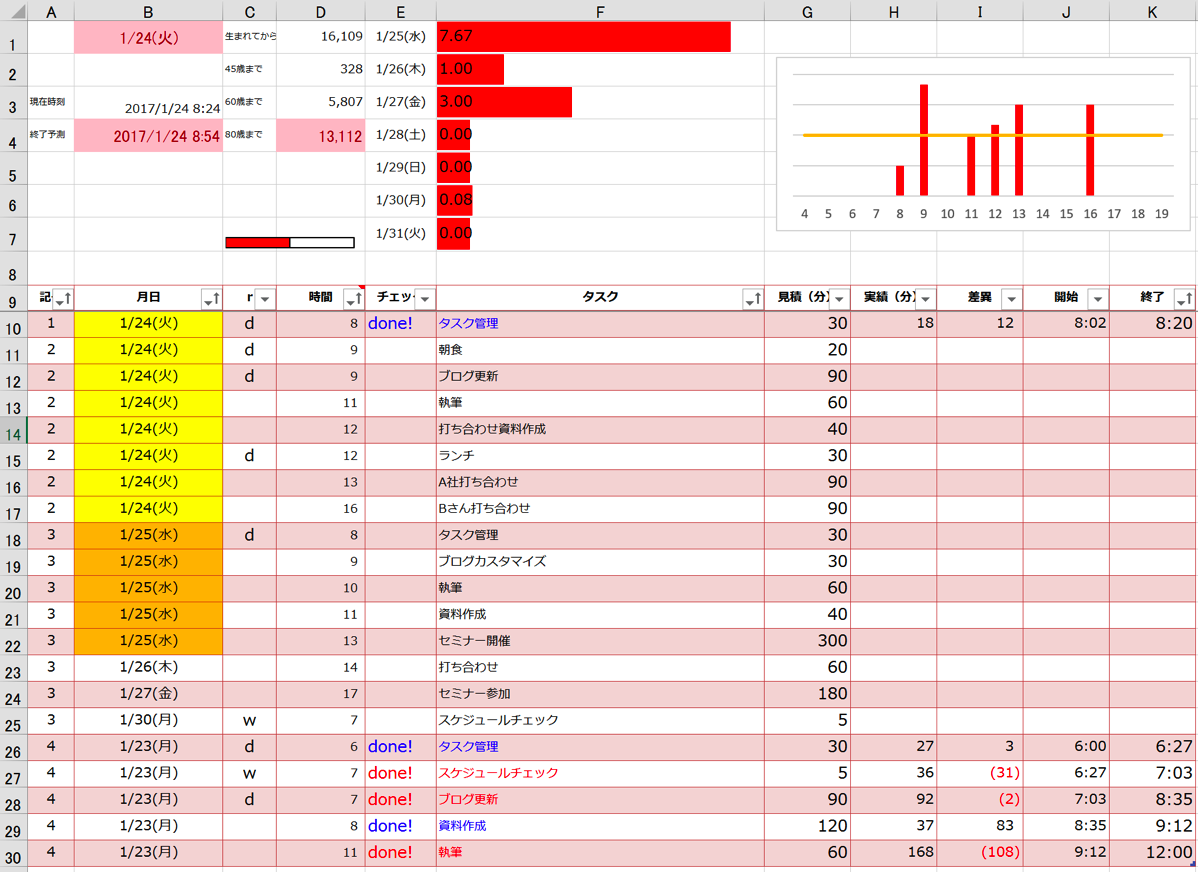This screenshot has height=872, width=1198.
Task: Select column F header
Action: pyautogui.click(x=601, y=11)
